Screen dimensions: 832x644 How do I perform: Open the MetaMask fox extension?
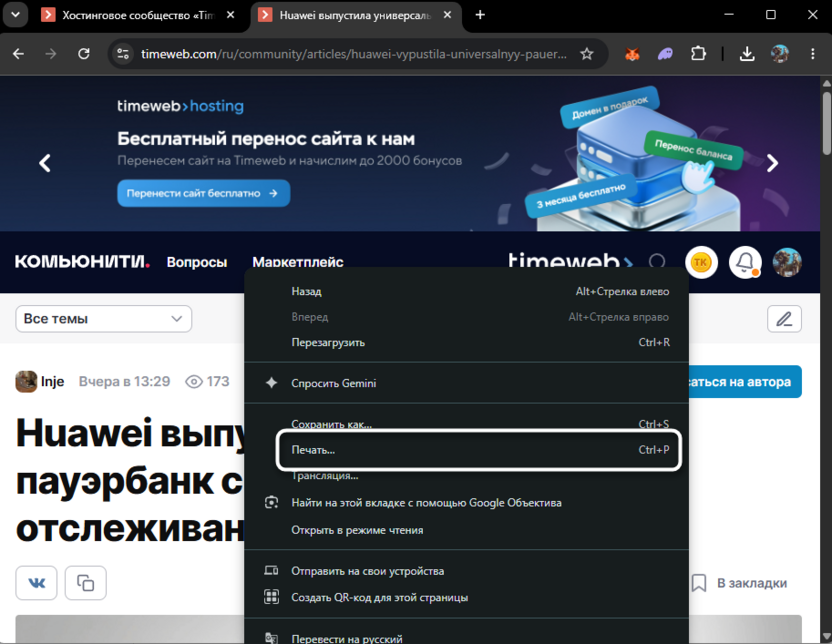click(x=632, y=54)
